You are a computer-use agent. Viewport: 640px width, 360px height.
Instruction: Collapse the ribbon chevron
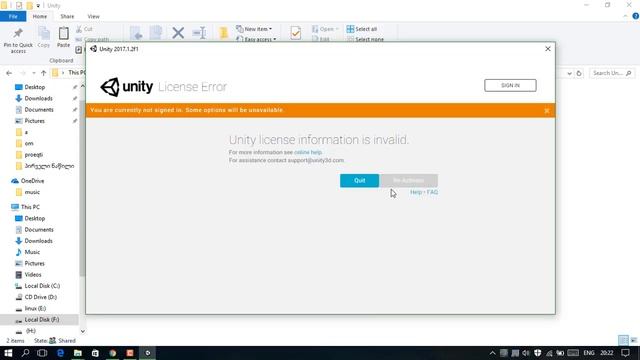(x=625, y=16)
